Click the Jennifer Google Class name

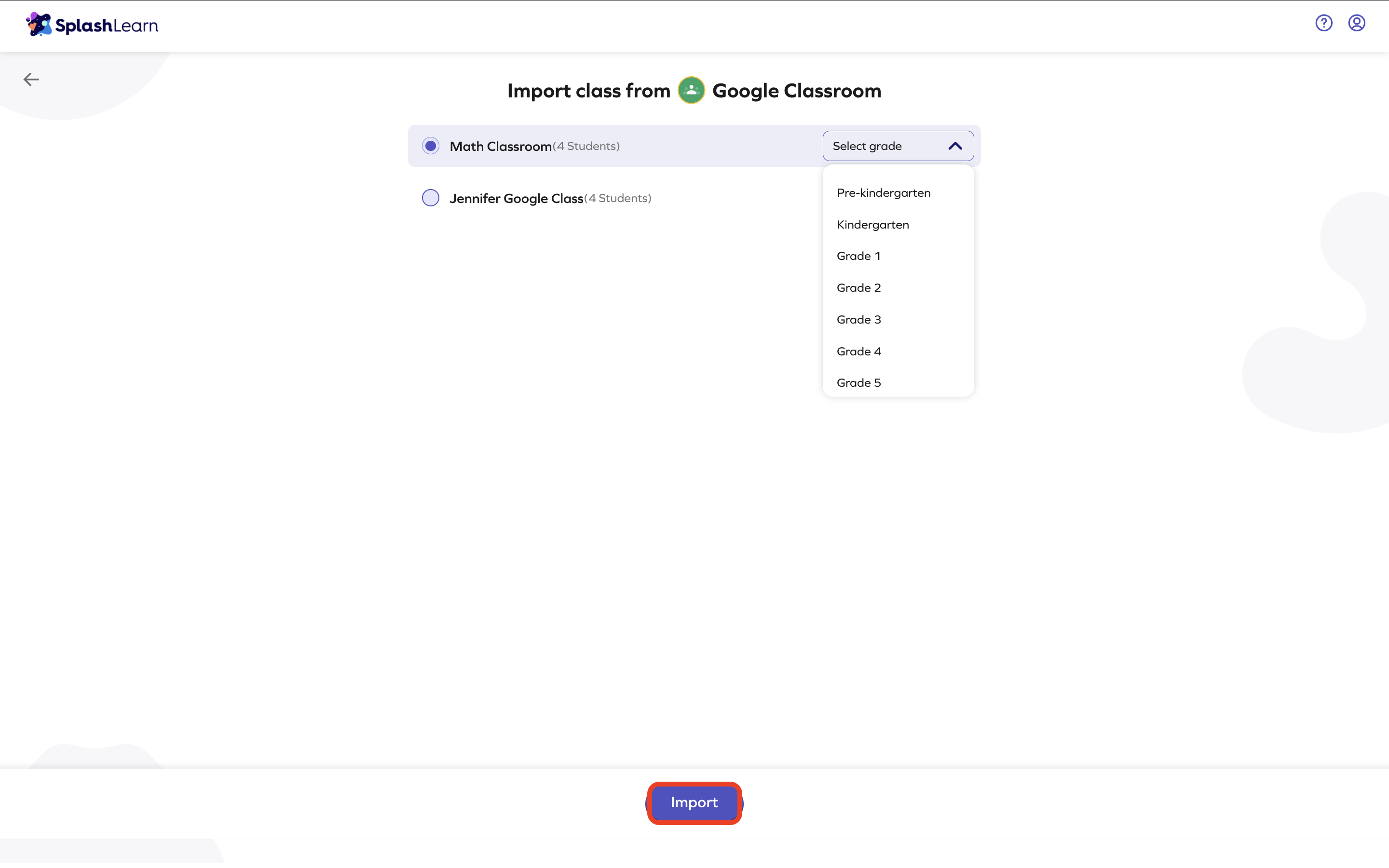[x=517, y=199]
